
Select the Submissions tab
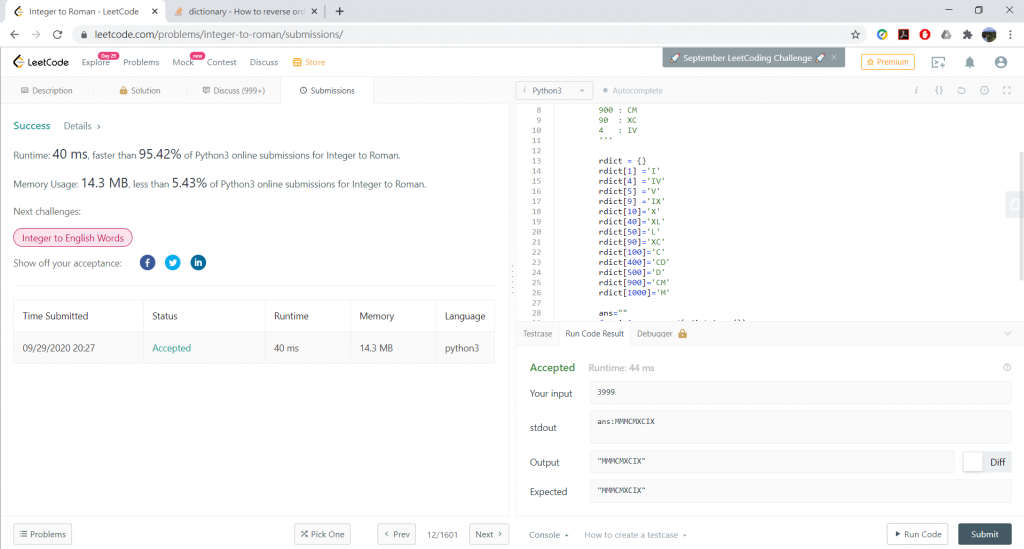327,91
